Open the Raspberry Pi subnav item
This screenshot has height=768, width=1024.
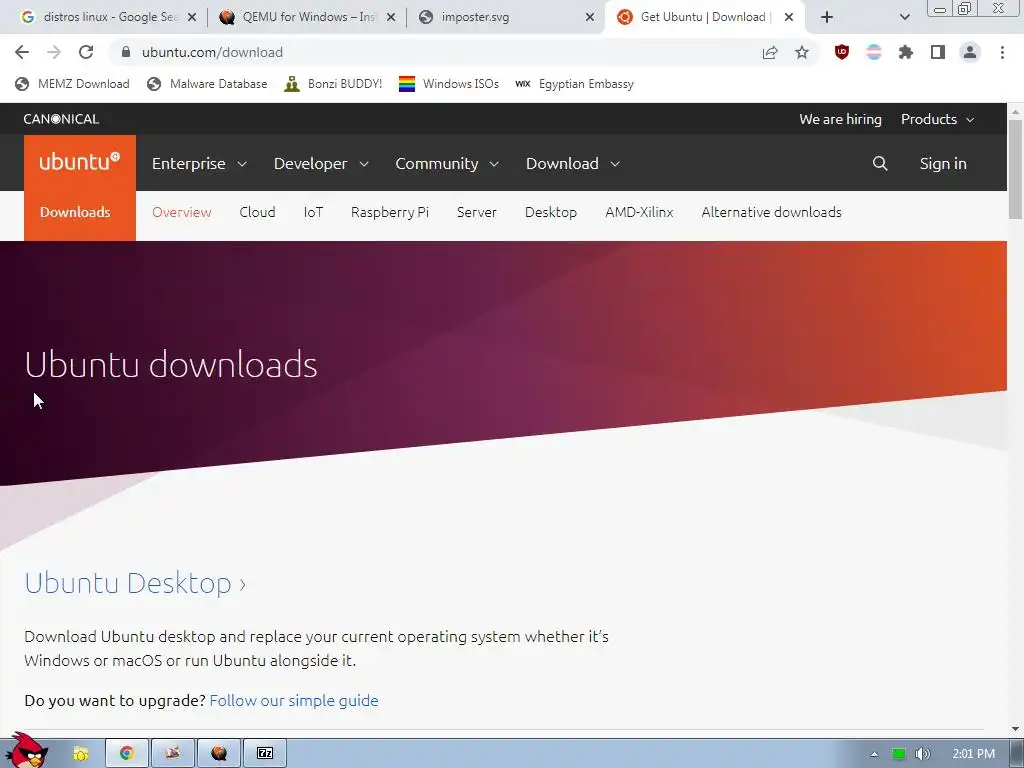[390, 212]
